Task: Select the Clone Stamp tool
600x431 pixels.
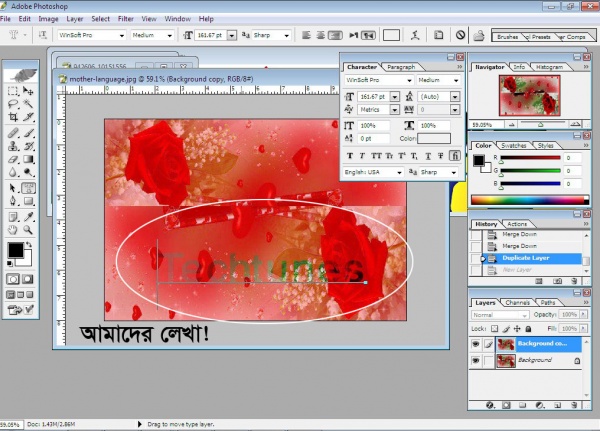Action: pos(13,146)
